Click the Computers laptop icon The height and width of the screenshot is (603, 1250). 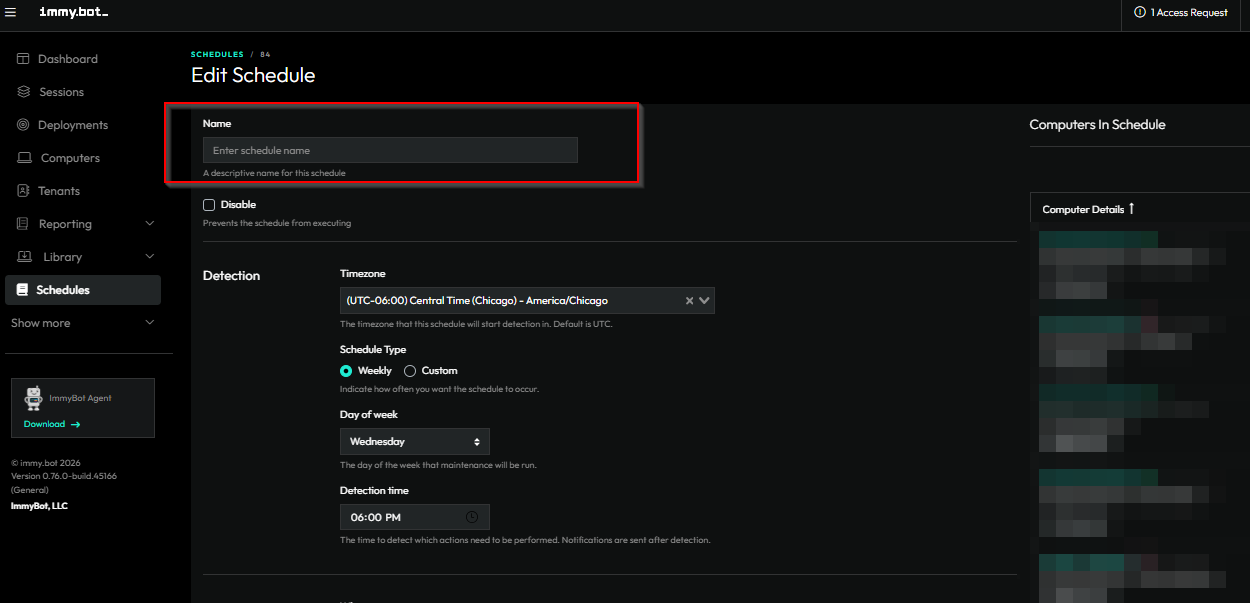tap(24, 158)
